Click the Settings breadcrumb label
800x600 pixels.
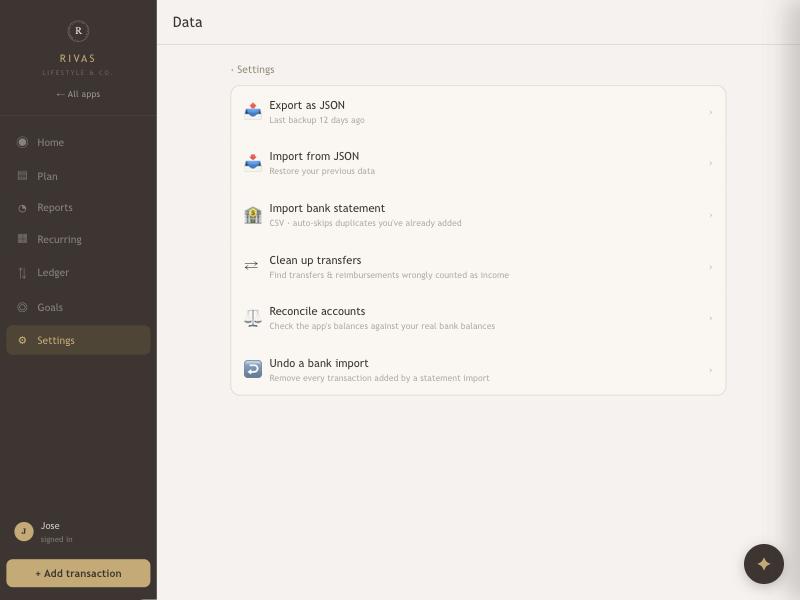[x=256, y=69]
